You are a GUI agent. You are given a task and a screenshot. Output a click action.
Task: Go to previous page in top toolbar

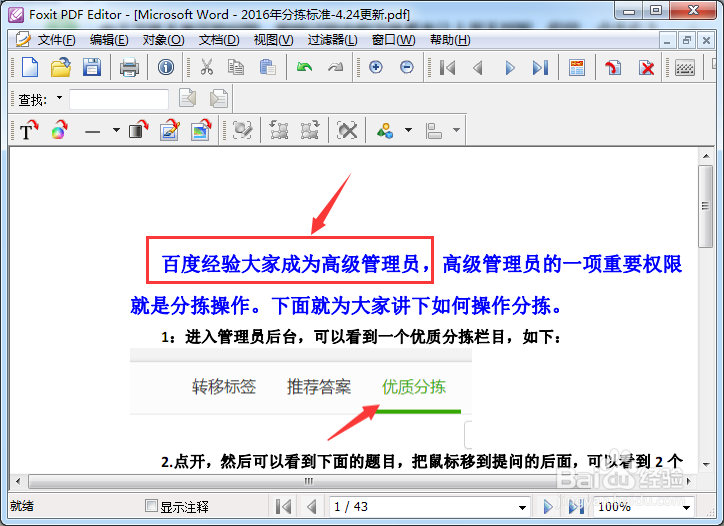(478, 68)
